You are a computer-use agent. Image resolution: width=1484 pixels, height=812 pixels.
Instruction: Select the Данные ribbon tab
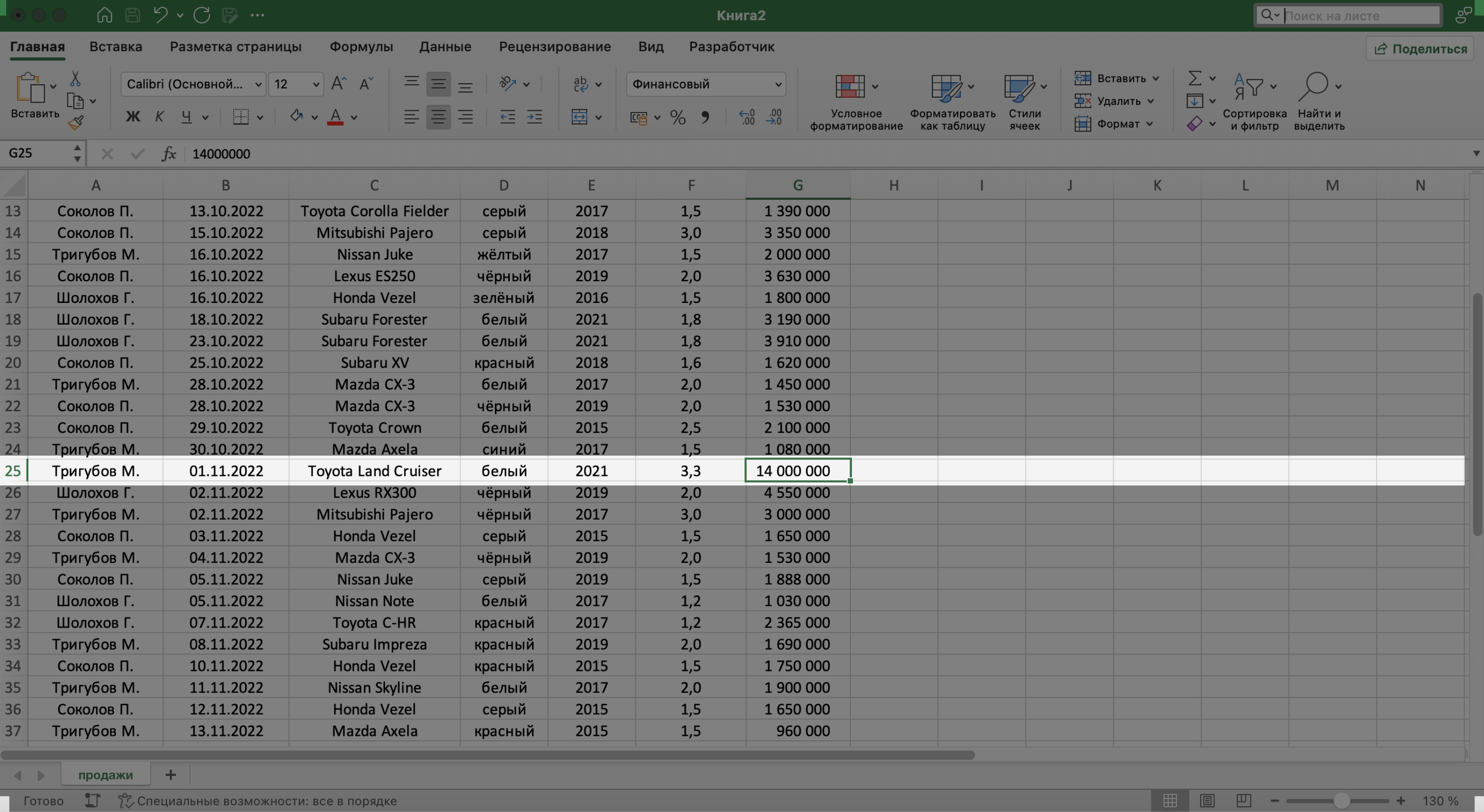pyautogui.click(x=445, y=47)
